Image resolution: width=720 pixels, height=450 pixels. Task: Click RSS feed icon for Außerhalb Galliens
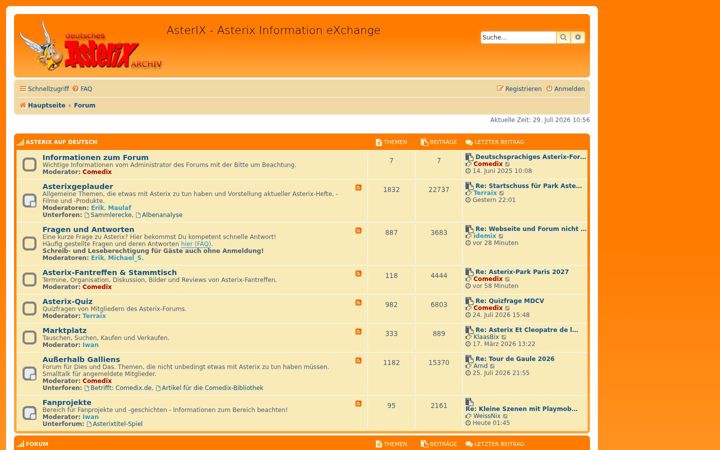pyautogui.click(x=358, y=360)
